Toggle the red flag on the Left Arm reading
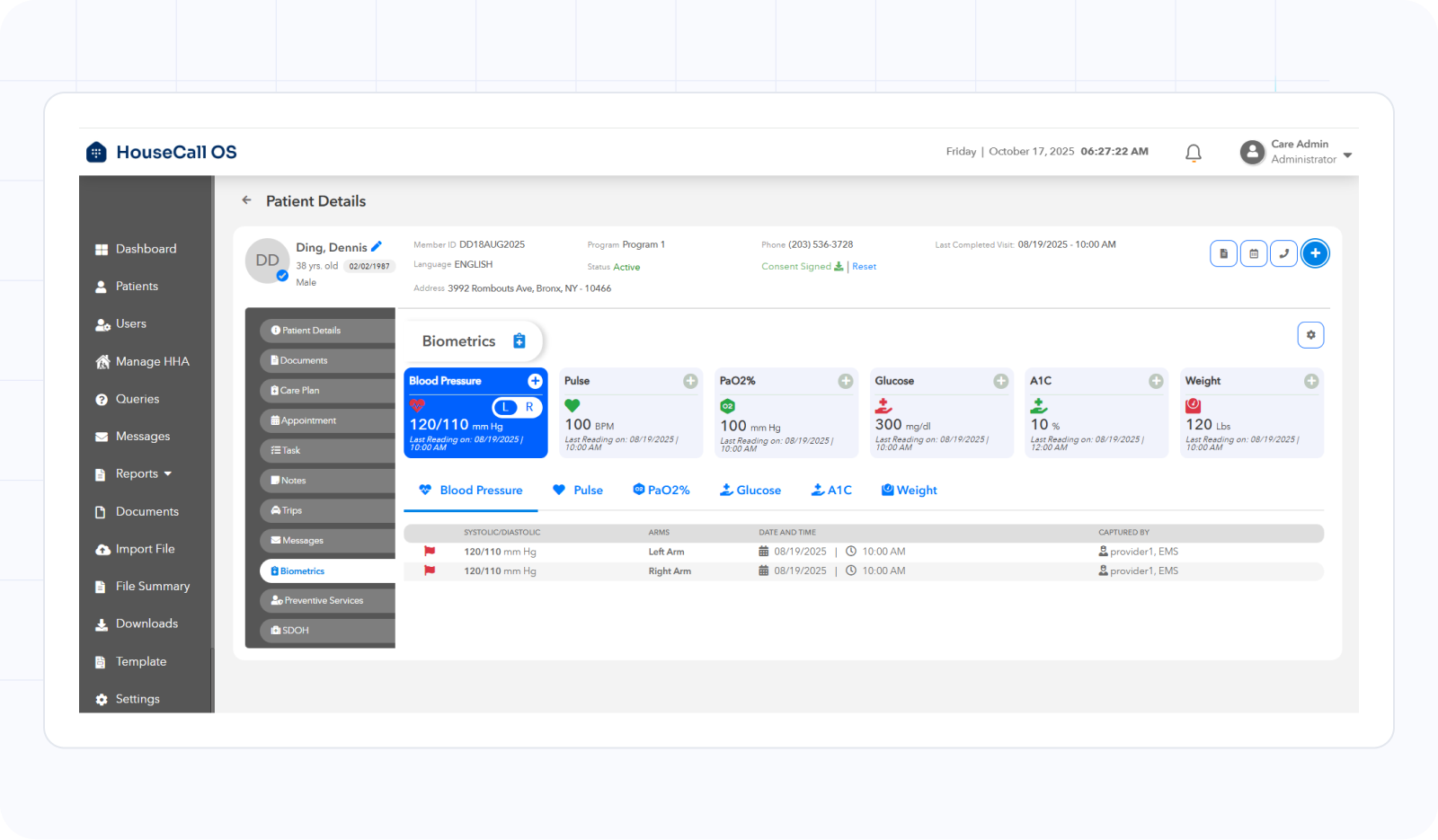The height and width of the screenshot is (840, 1438). coord(430,551)
